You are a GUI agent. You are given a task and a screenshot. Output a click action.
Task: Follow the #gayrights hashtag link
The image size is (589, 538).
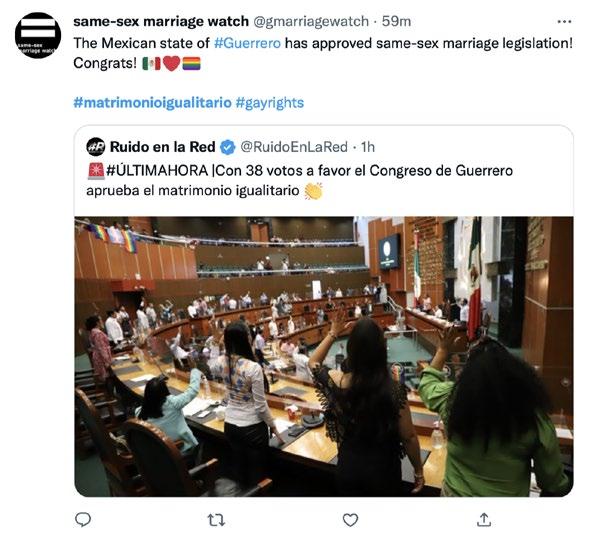[x=270, y=103]
